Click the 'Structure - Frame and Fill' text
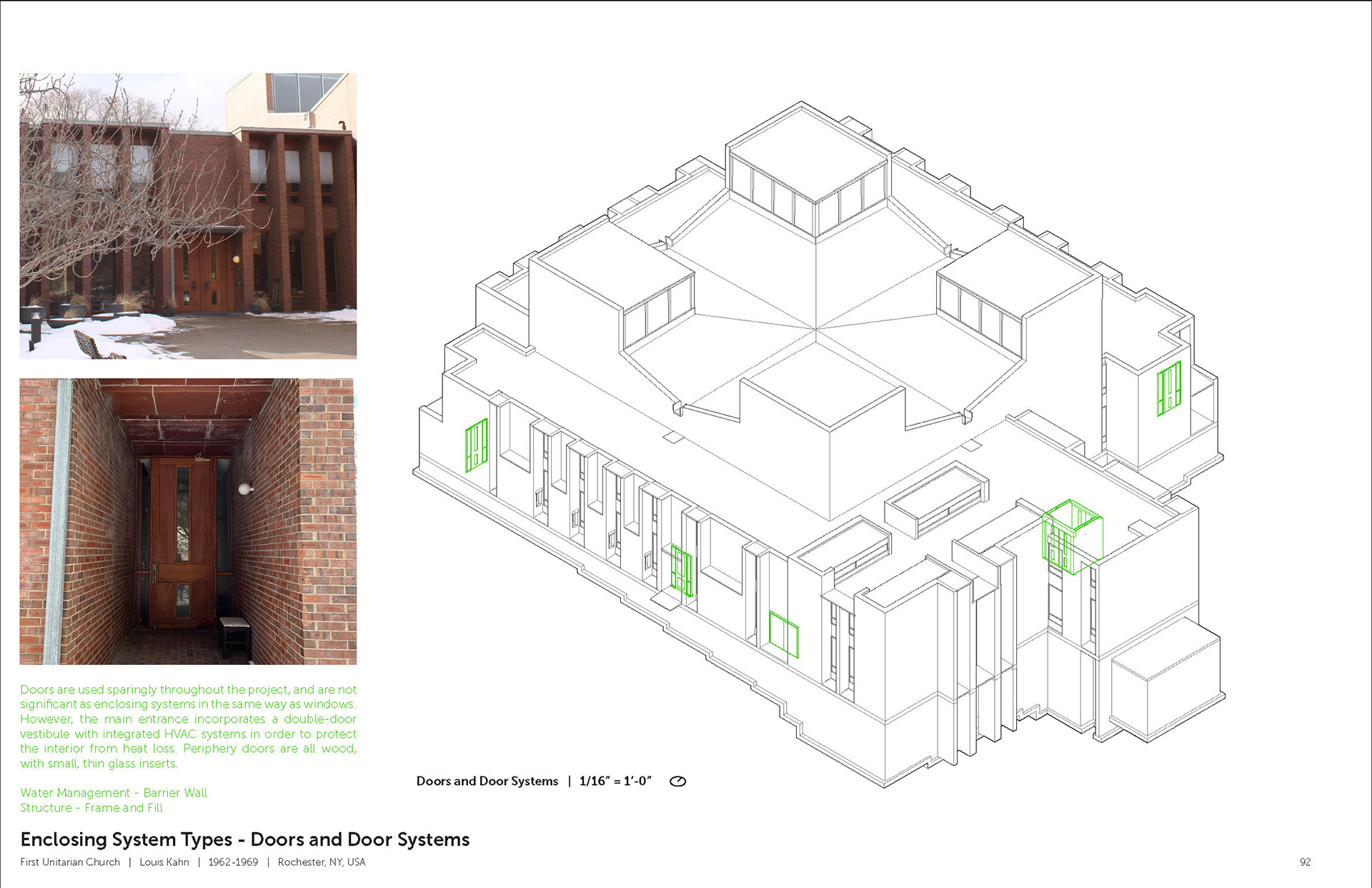The image size is (1372, 888). tap(91, 808)
